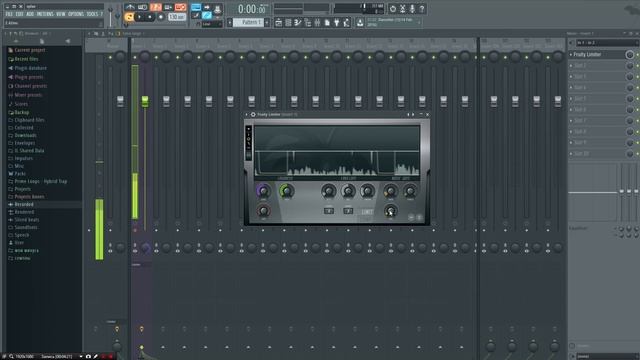Expand the Plugin database folder
The width and height of the screenshot is (640, 360).
30,68
